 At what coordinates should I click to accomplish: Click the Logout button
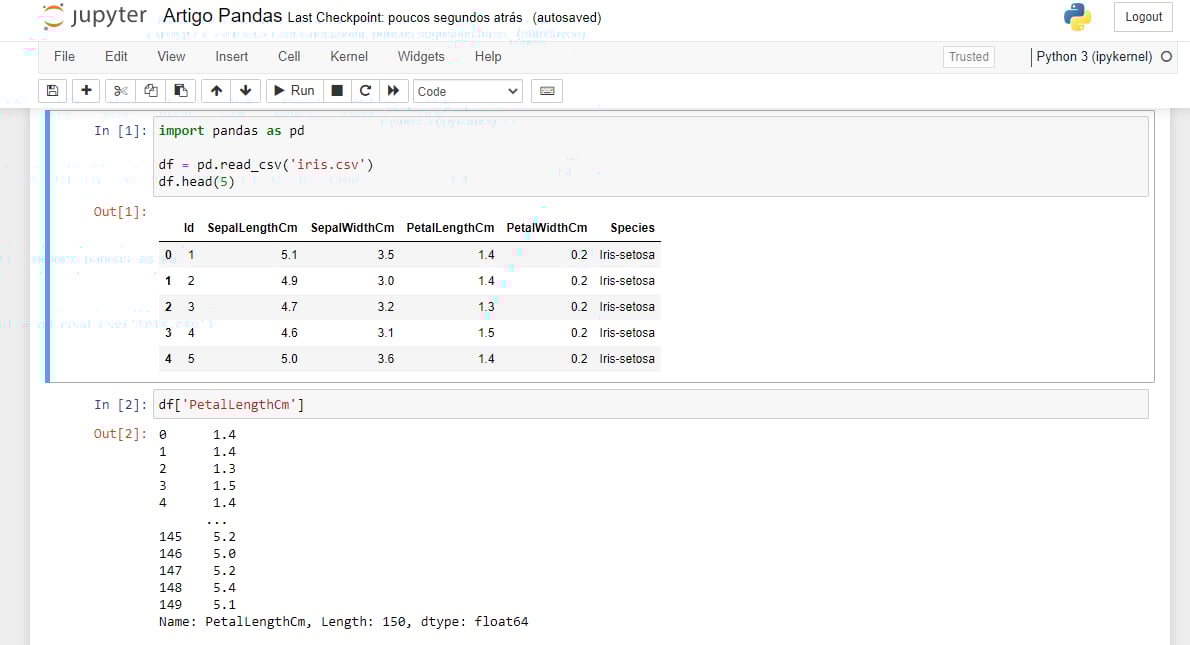click(1143, 17)
